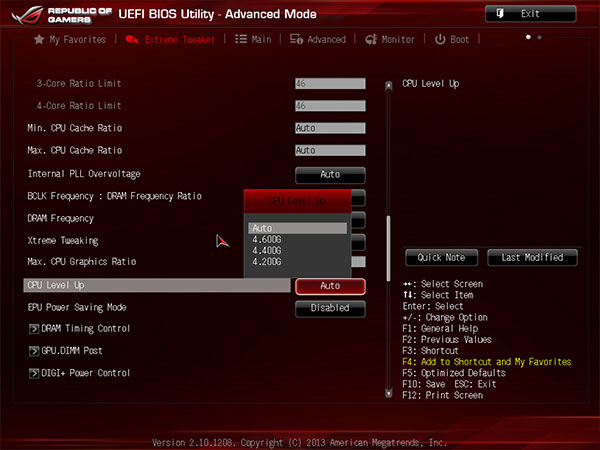Click the scroll down arrow of the settings list
Image resolution: width=600 pixels, height=450 pixels.
coord(389,393)
